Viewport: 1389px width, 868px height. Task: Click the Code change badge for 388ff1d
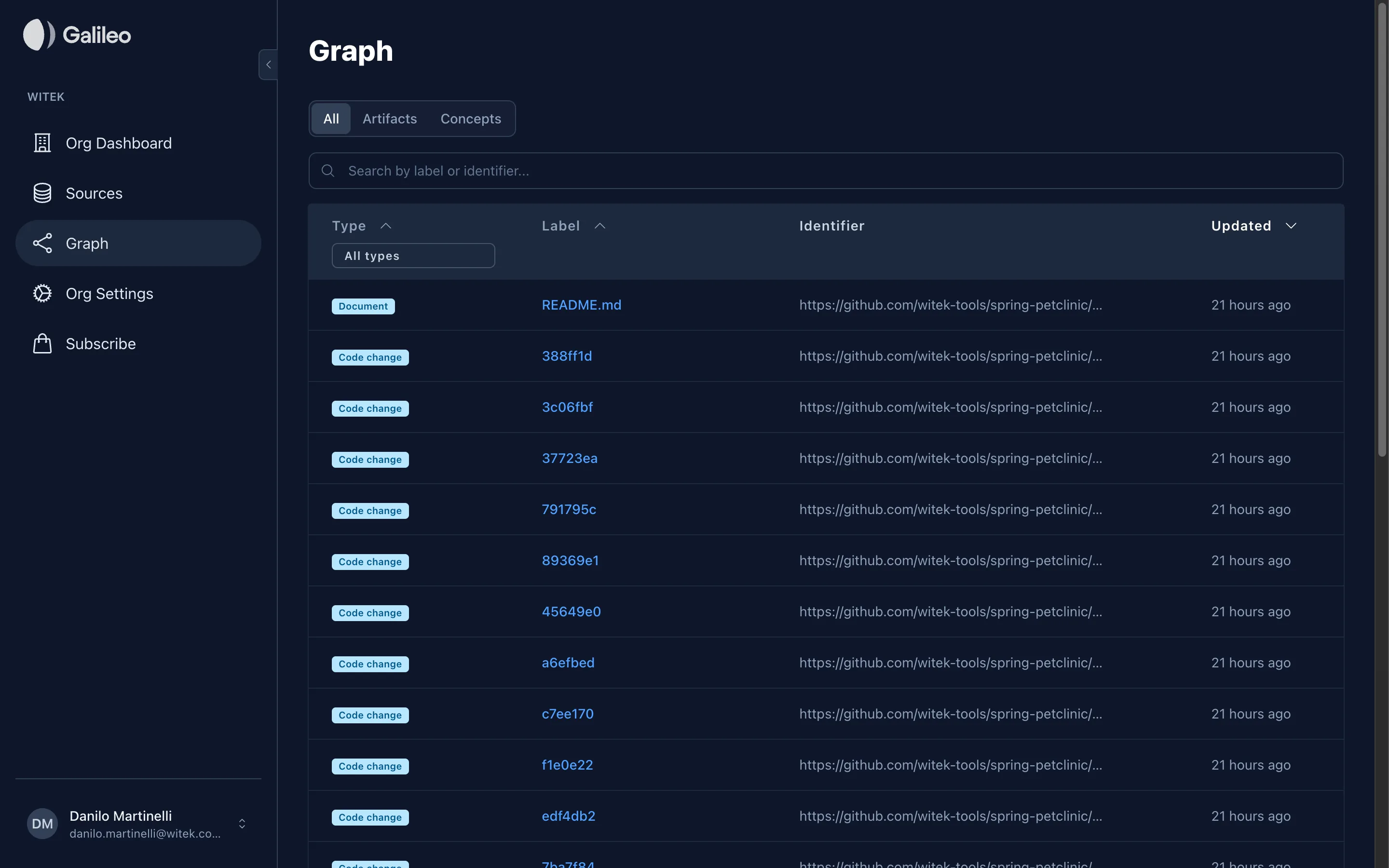(x=370, y=357)
